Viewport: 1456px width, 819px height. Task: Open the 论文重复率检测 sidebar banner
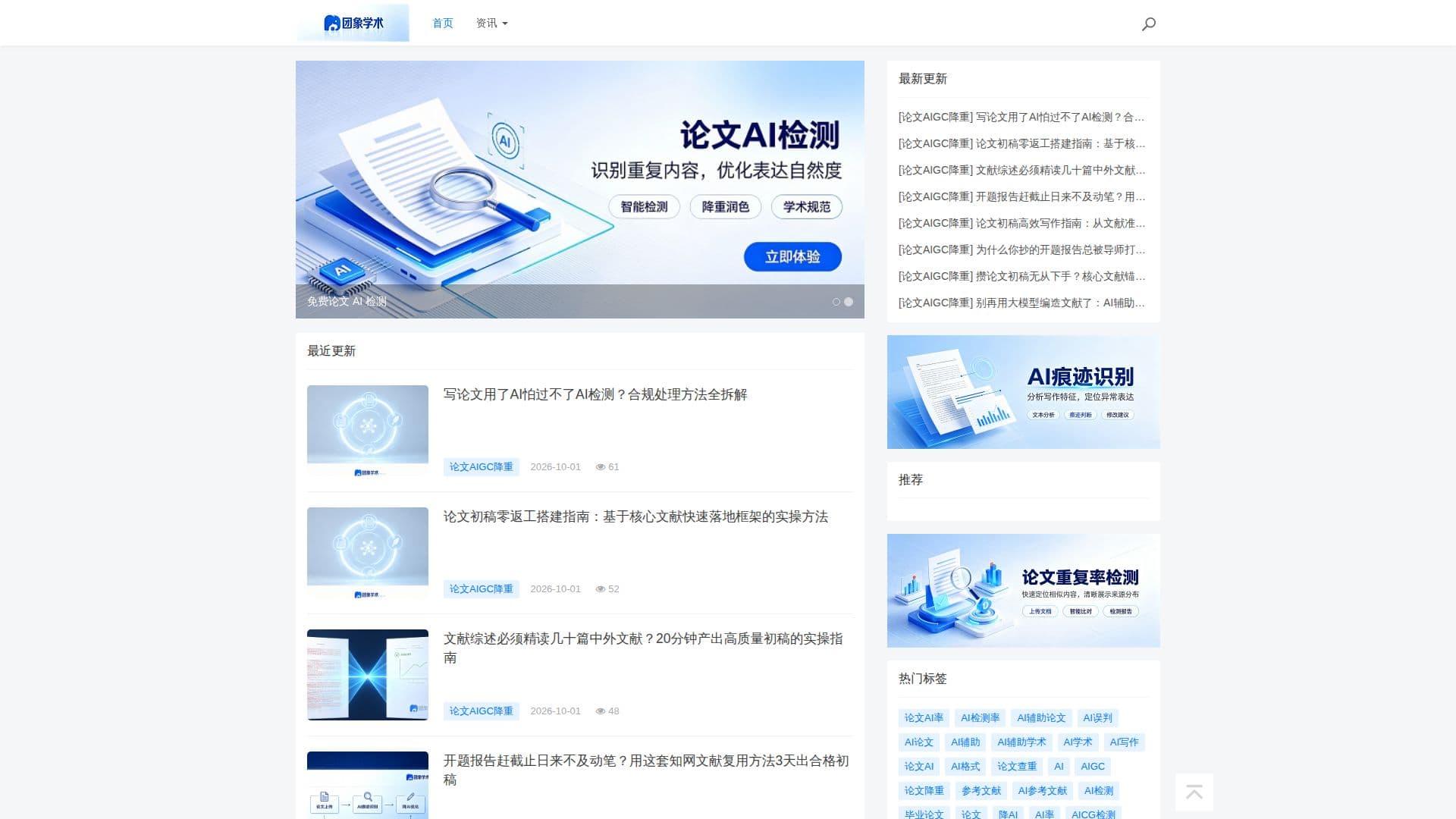click(1024, 591)
